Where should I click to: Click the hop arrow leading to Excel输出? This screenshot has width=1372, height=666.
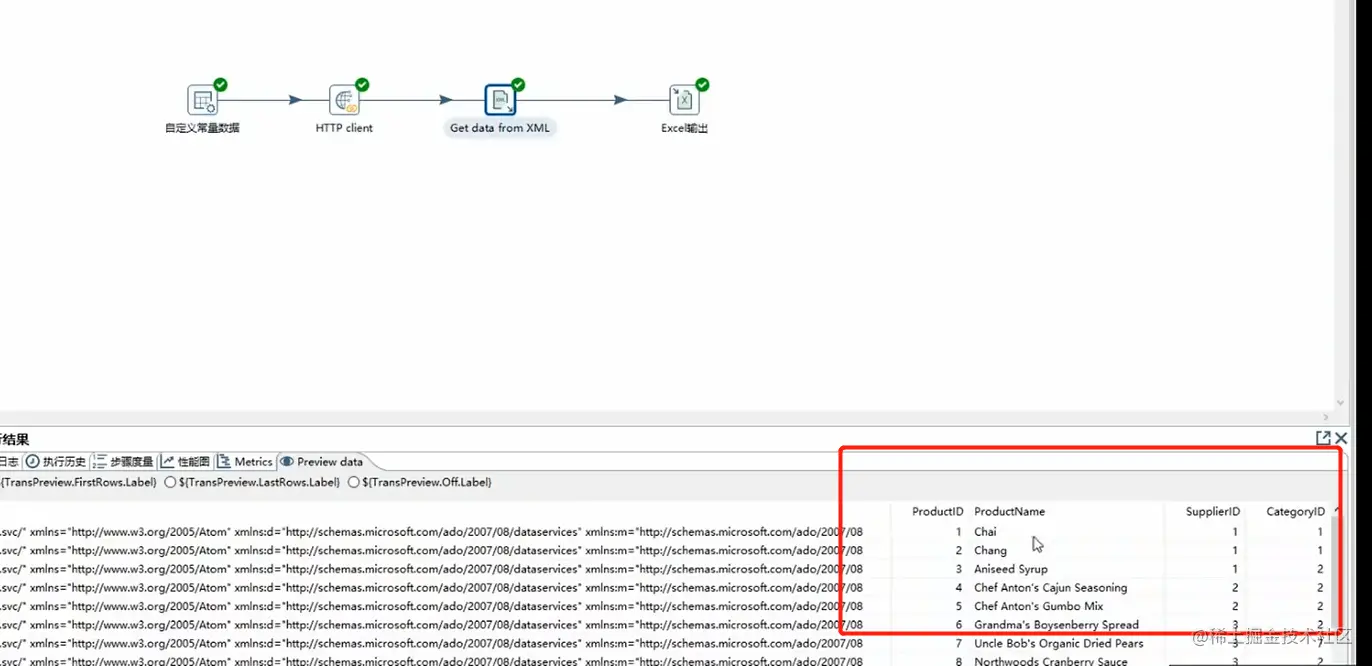[x=621, y=100]
